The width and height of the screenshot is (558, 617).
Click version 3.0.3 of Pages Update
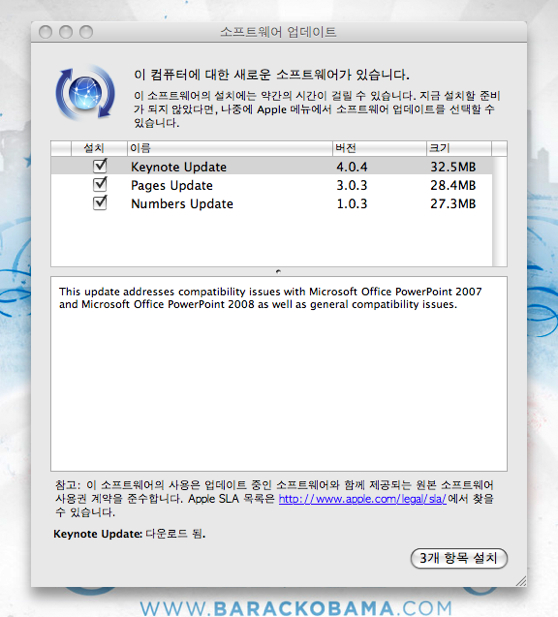pyautogui.click(x=352, y=185)
